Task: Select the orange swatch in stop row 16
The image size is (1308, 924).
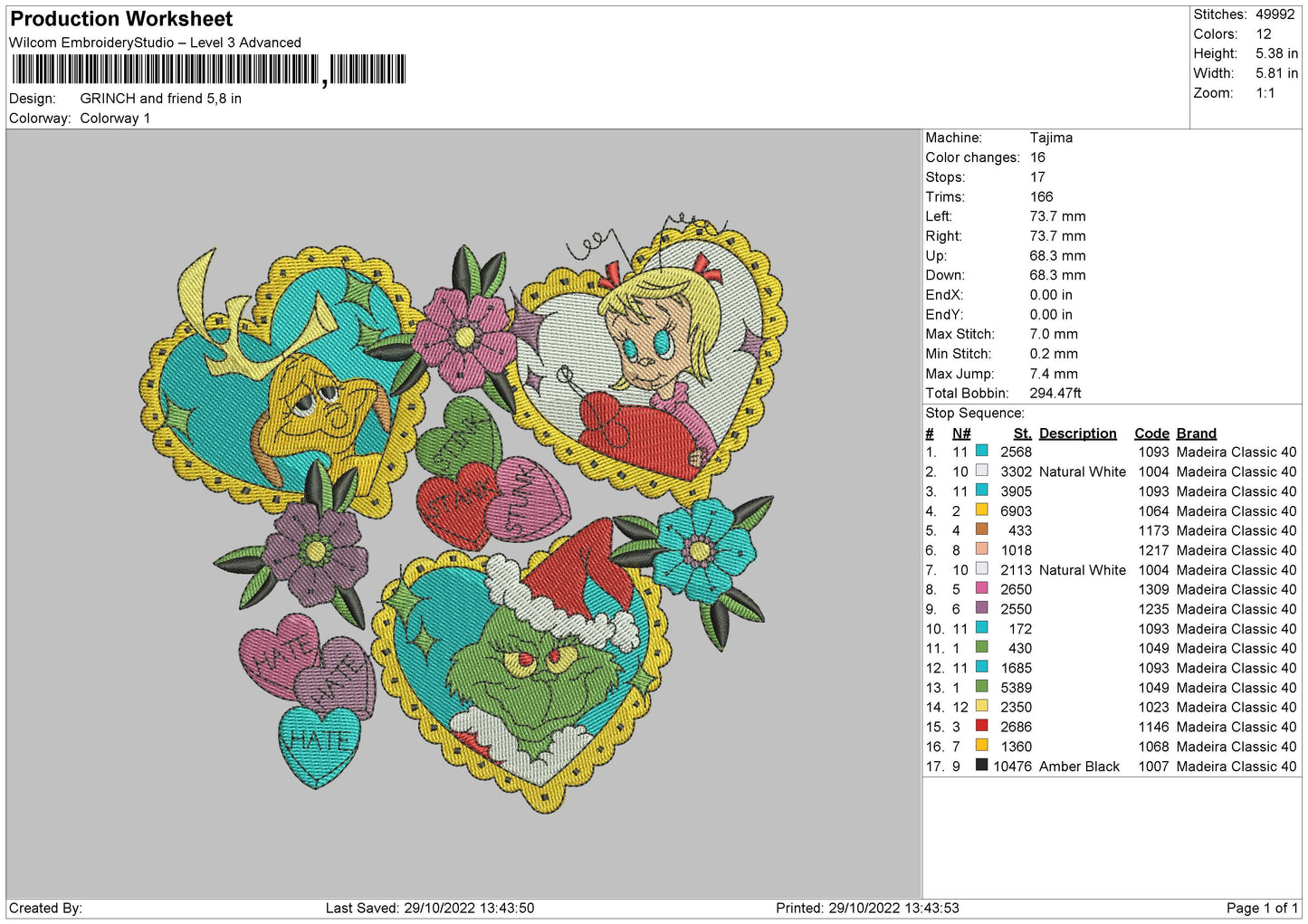Action: point(981,747)
